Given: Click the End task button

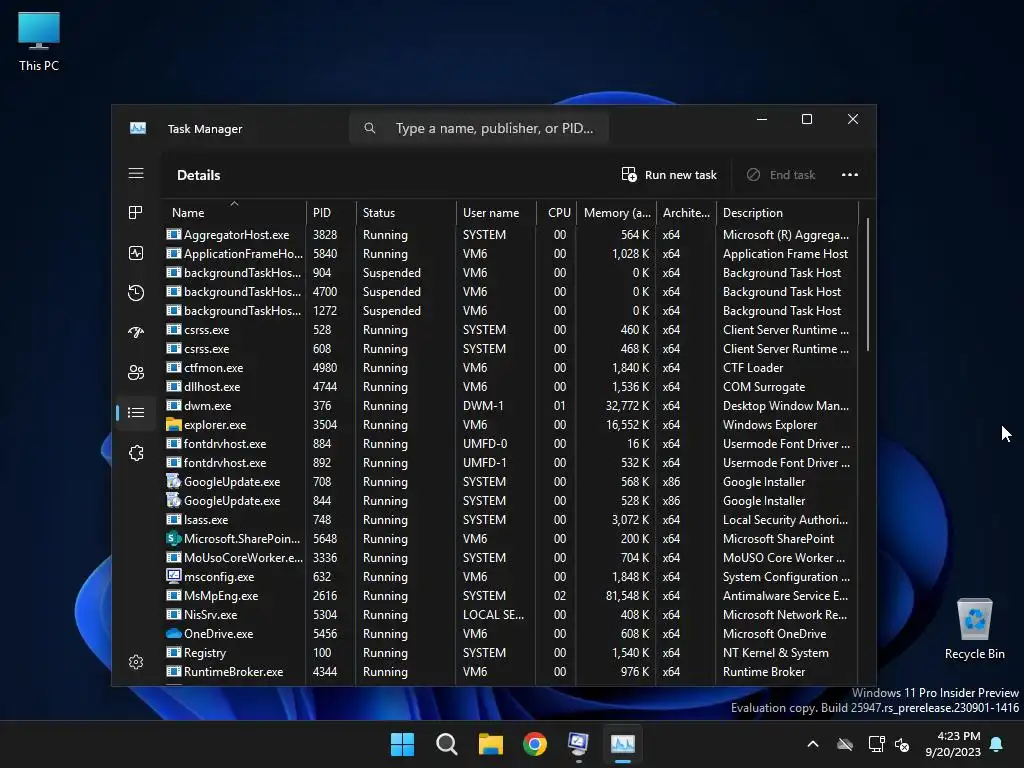Looking at the screenshot, I should pos(781,175).
